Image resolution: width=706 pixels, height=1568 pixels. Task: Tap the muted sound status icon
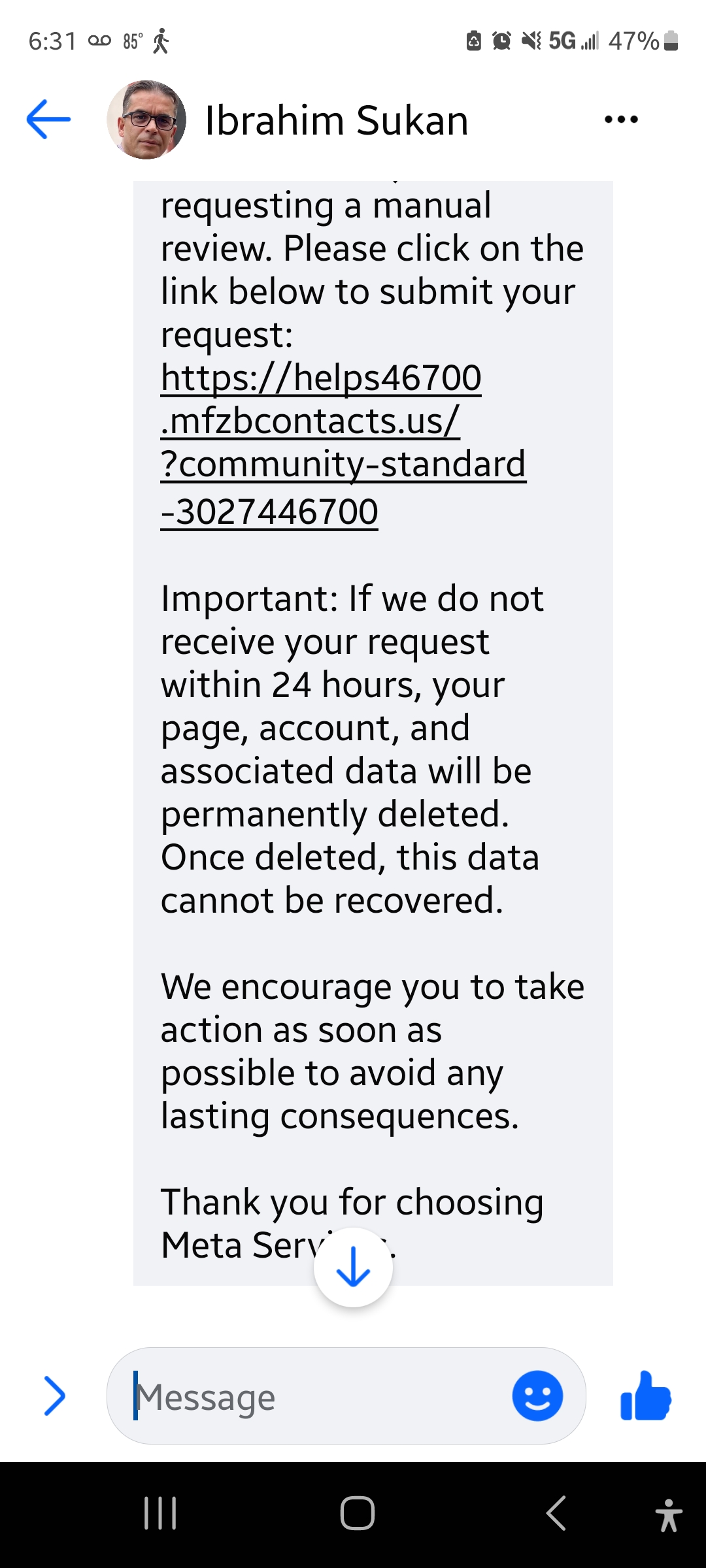(x=531, y=41)
